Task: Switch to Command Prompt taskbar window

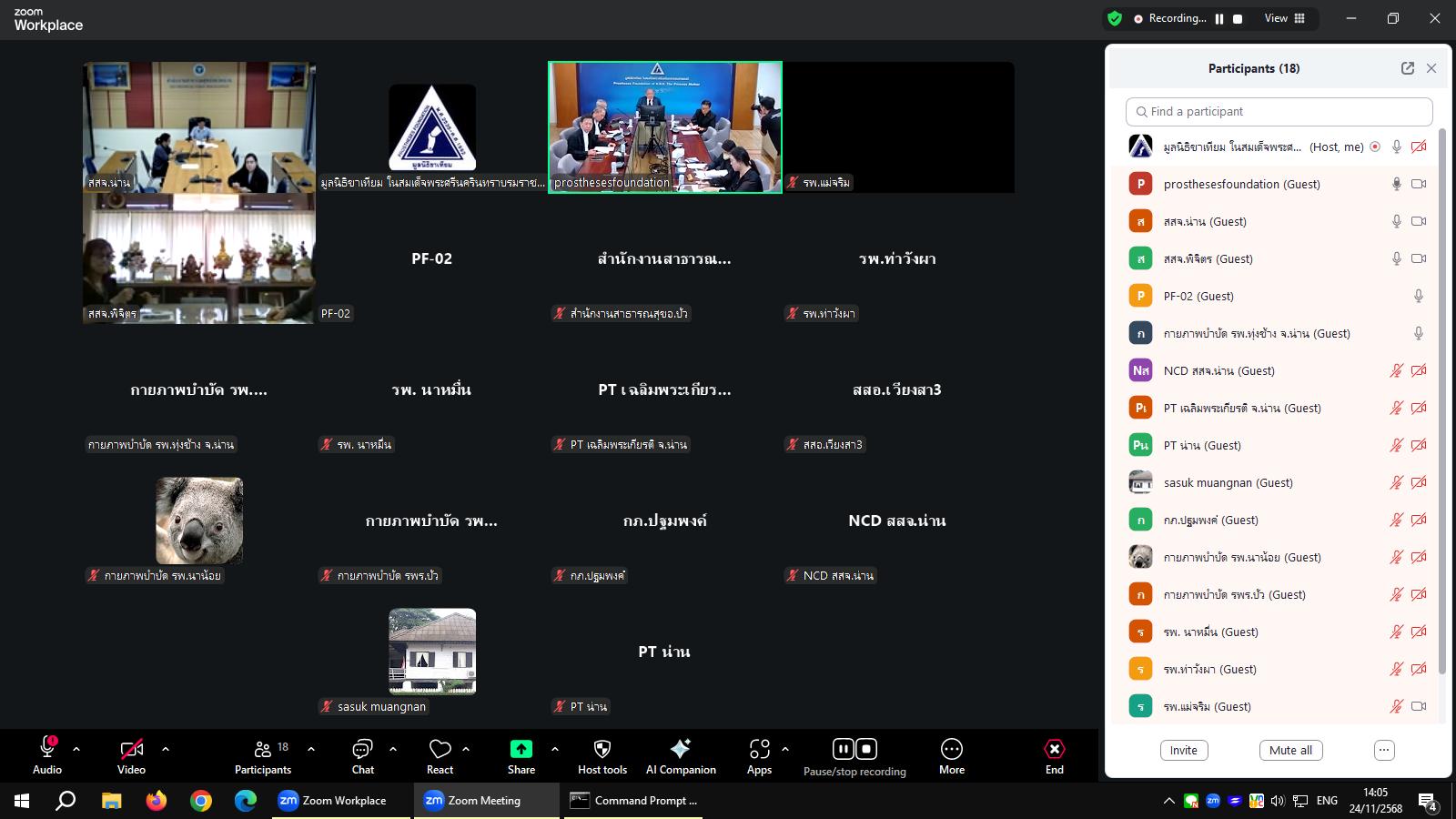Action: coord(634,801)
